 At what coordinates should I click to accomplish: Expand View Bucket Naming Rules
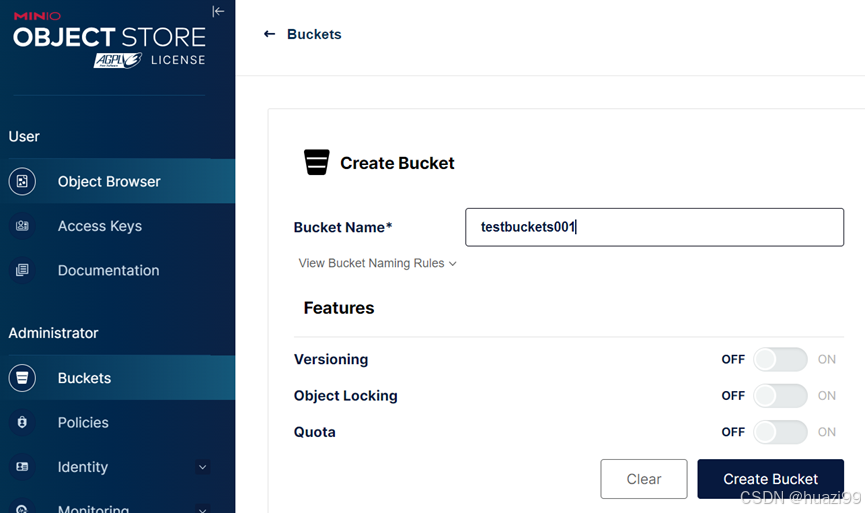[x=378, y=263]
